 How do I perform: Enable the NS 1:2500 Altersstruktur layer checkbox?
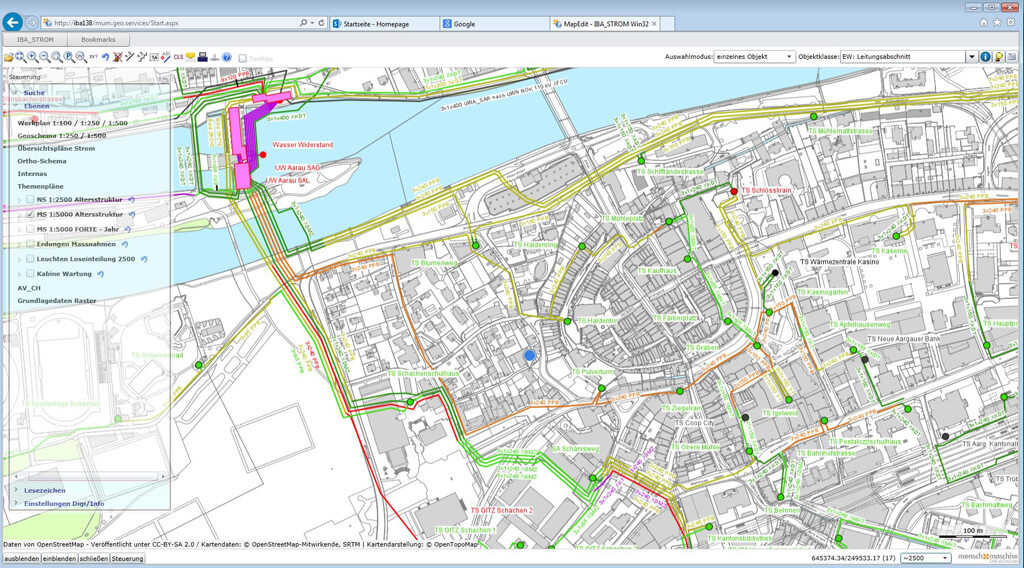[30, 200]
